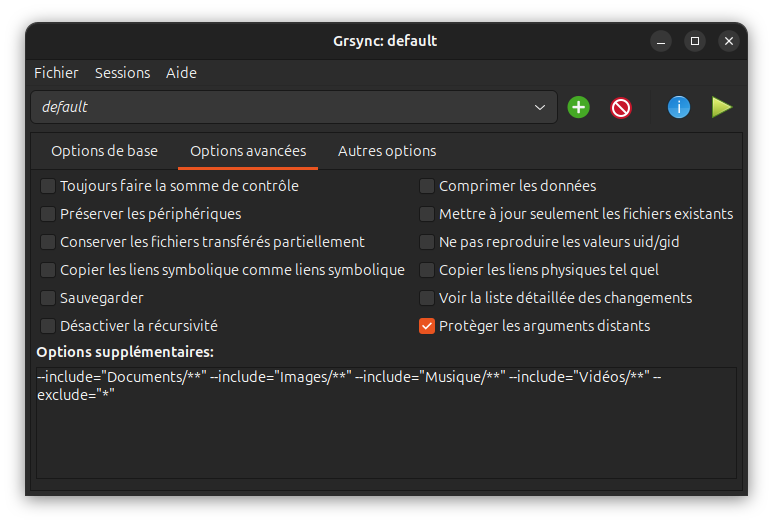Click into the Options supplémentaires text field
The width and height of the screenshot is (773, 524).
coord(386,422)
